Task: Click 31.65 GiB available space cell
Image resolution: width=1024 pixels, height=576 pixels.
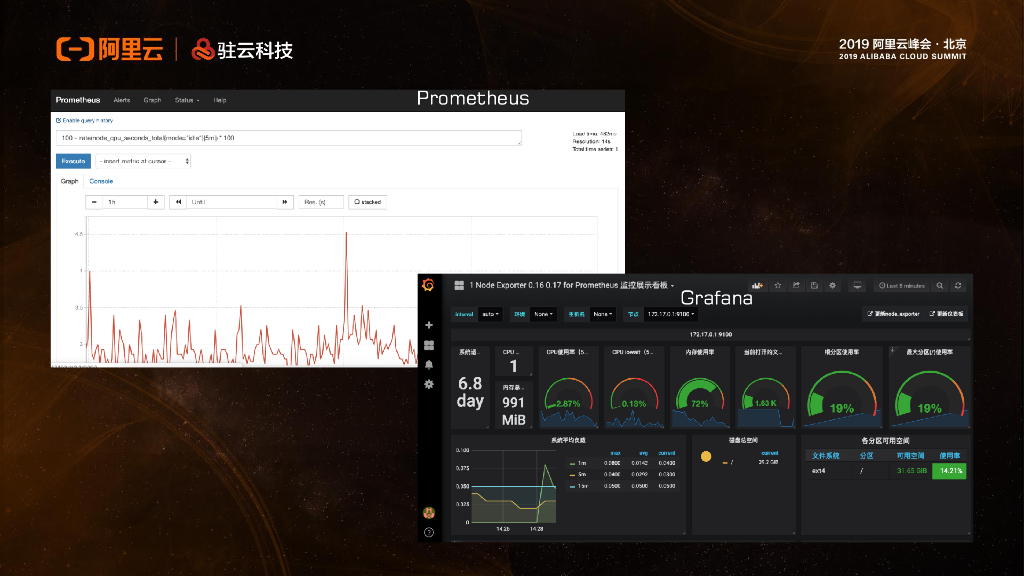Action: [x=912, y=470]
